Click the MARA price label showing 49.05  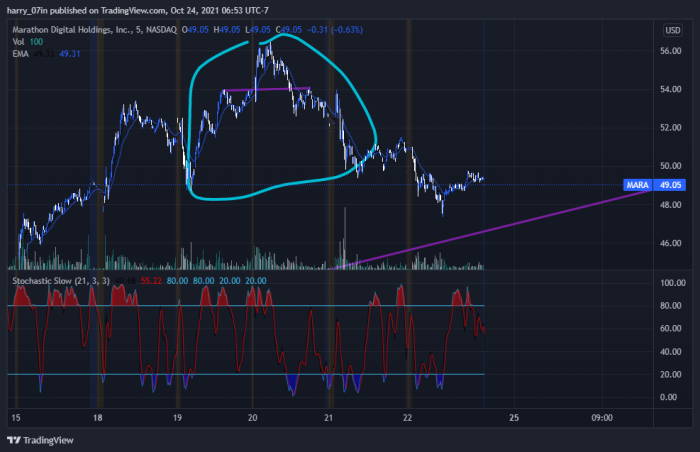(x=654, y=185)
